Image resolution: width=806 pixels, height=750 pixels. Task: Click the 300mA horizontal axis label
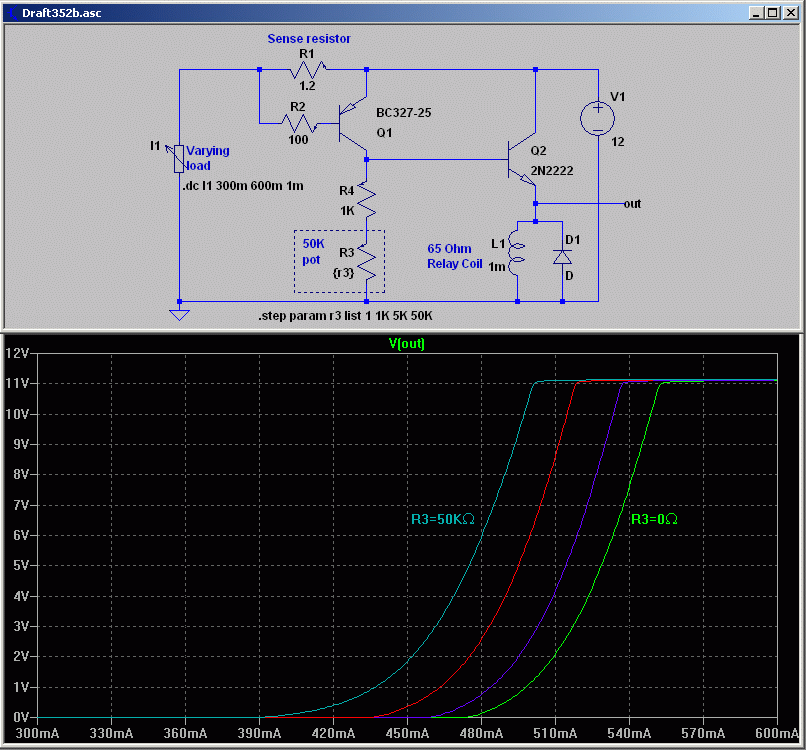[37, 734]
